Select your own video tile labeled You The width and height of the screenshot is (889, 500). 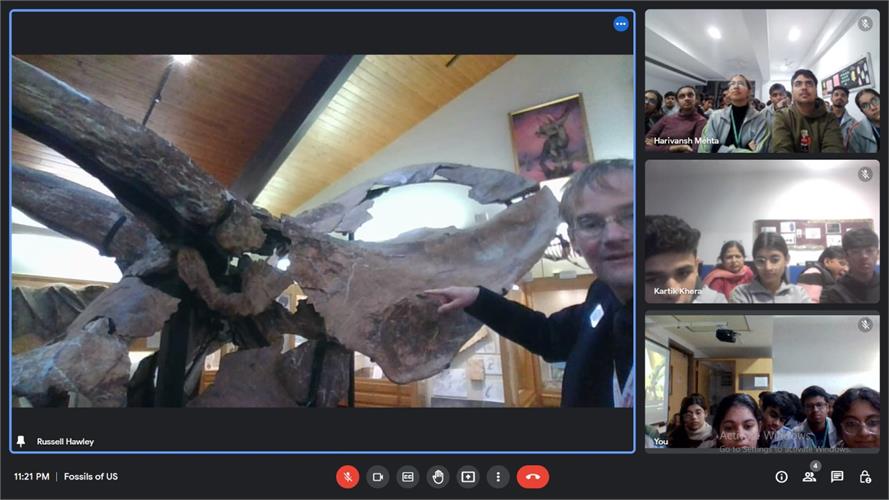coord(762,382)
